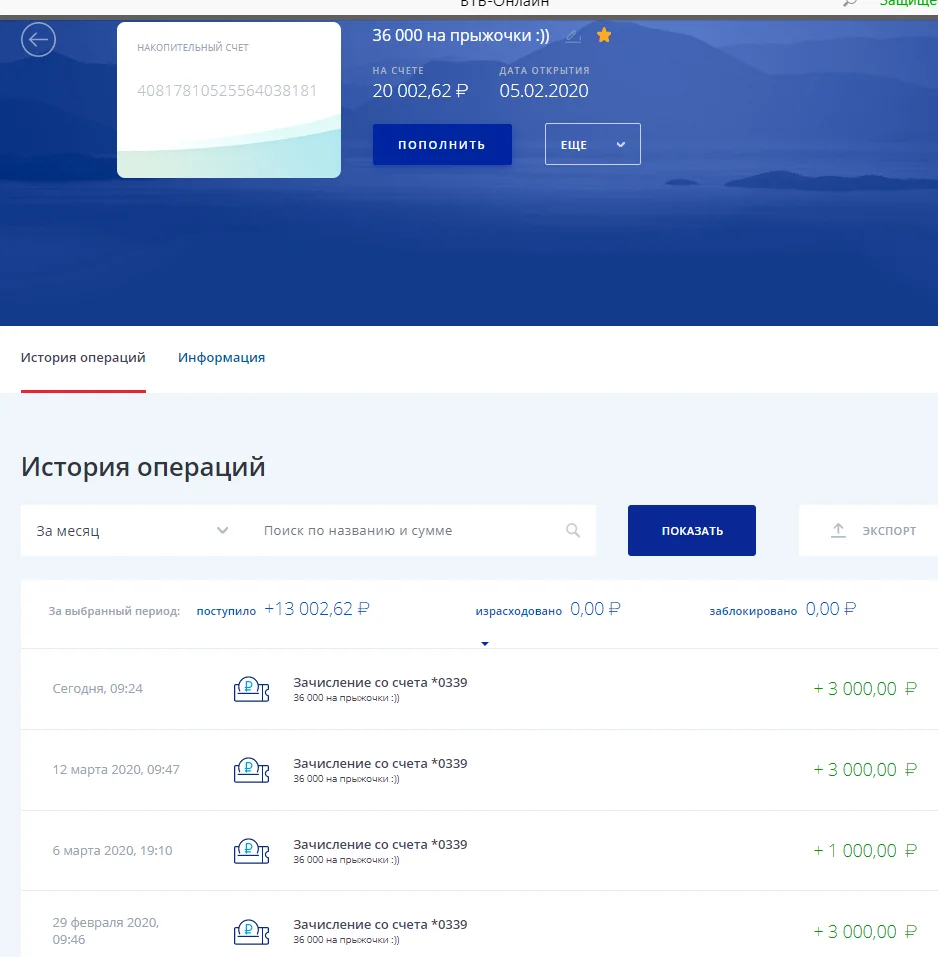The image size is (938, 957).
Task: Click the 'Защищено' link in the top bar
Action: pos(908,4)
